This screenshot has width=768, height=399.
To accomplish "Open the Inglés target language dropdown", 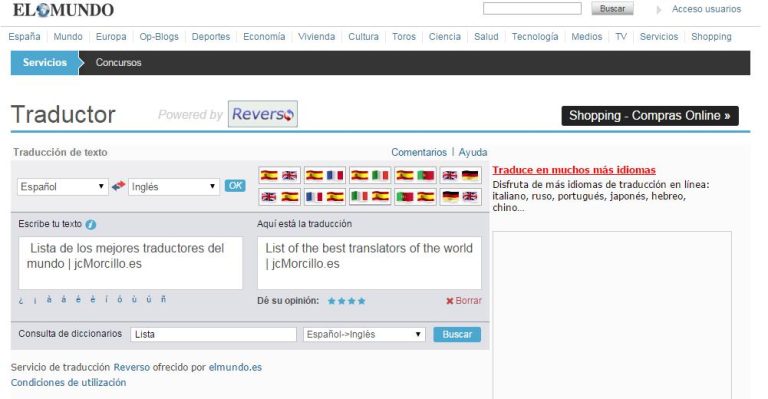I will (173, 187).
